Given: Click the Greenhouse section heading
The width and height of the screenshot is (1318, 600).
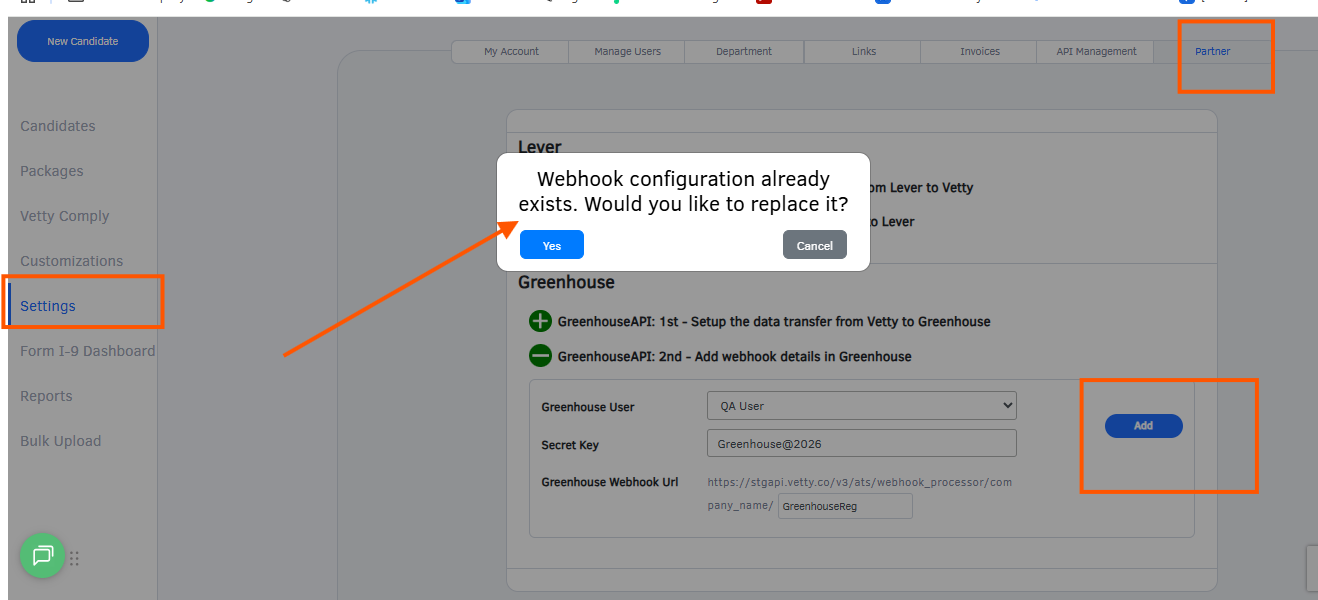Looking at the screenshot, I should pyautogui.click(x=566, y=282).
